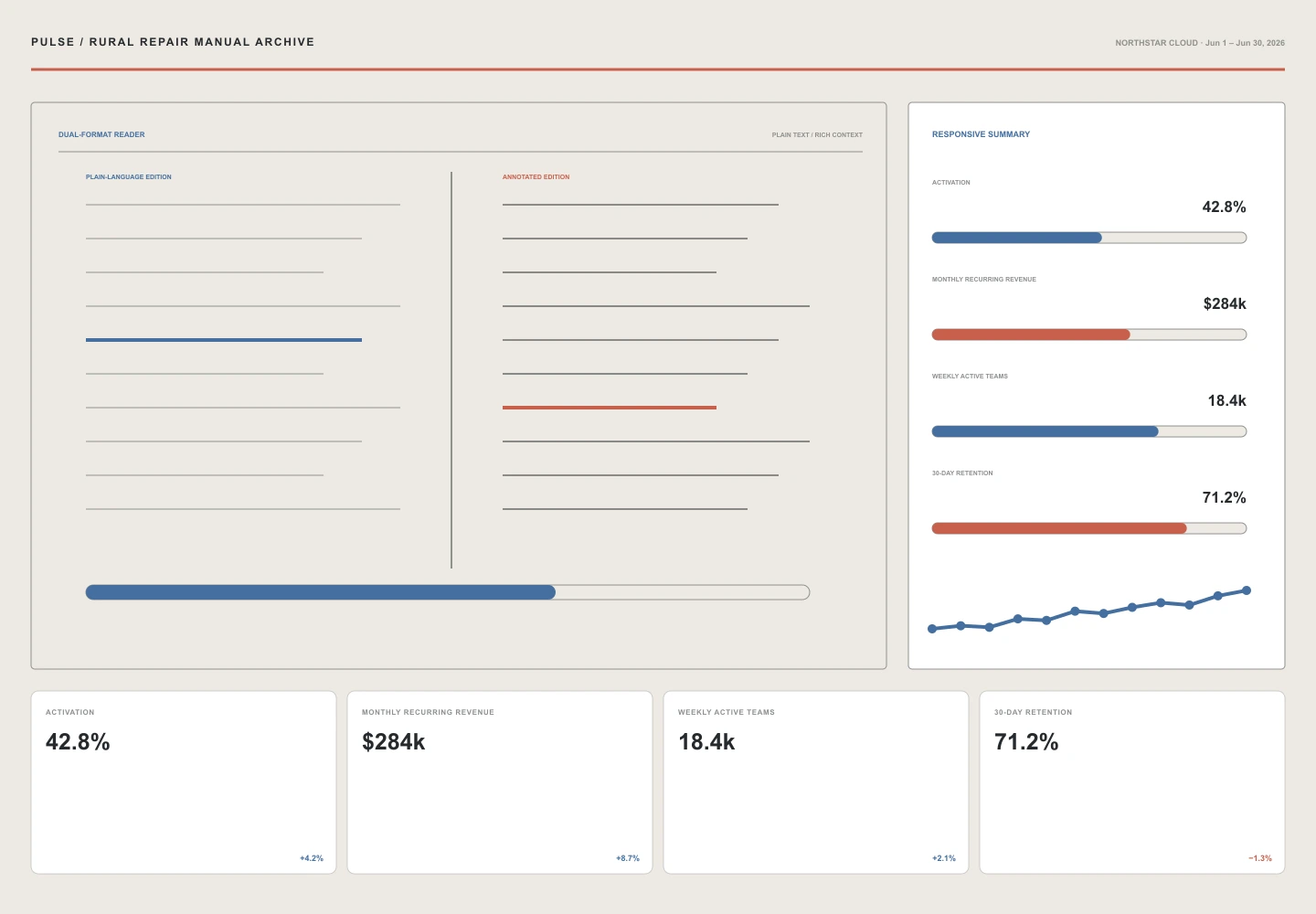Click the 30-Day Retention bar in Responsive Summary
1316x914 pixels.
tap(1089, 528)
